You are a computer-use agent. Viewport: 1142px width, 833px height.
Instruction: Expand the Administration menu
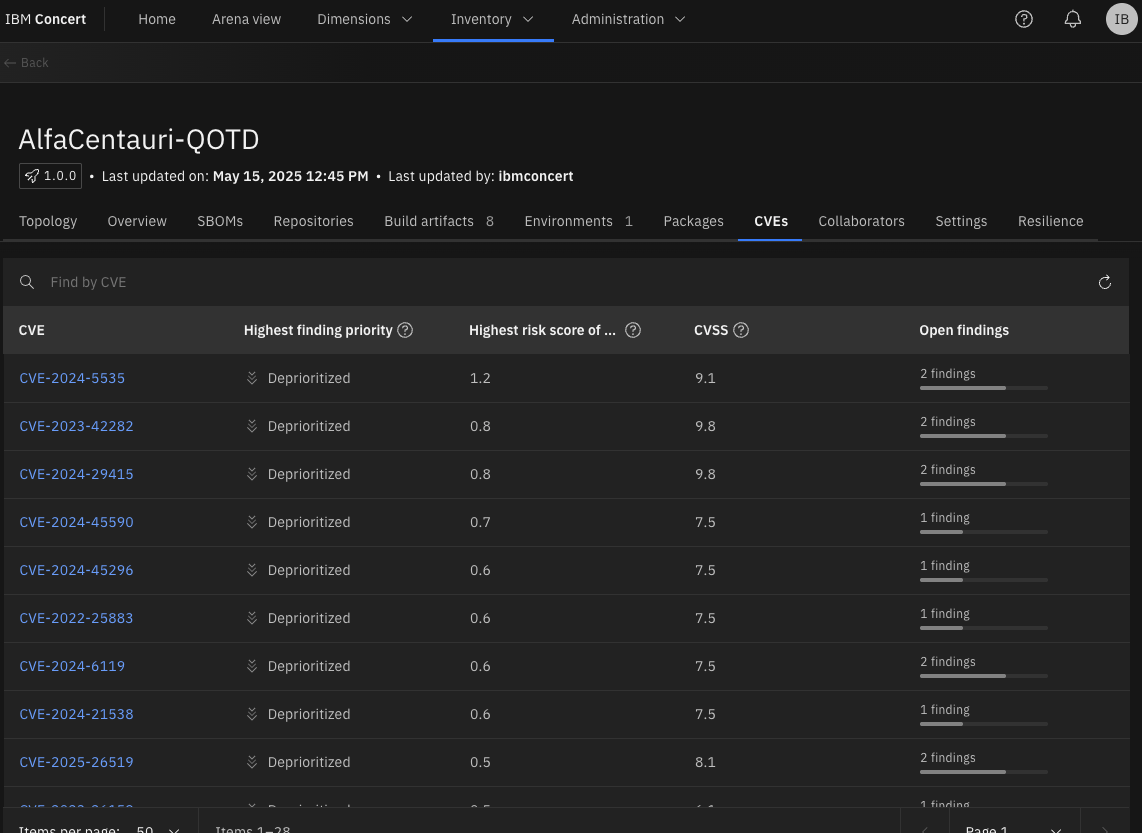coord(629,20)
